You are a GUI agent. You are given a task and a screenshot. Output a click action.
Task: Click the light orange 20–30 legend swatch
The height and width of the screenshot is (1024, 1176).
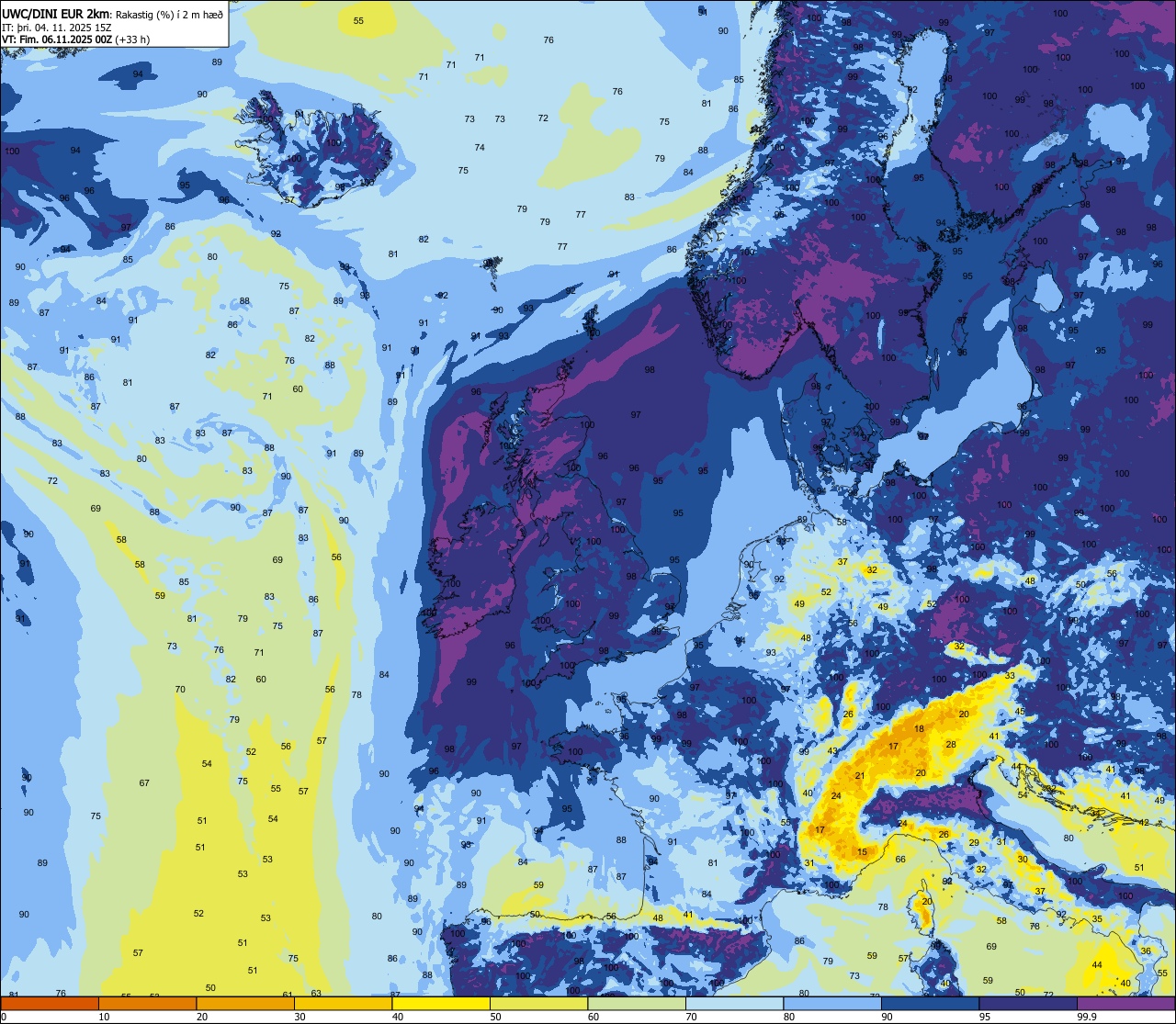coord(245,1003)
